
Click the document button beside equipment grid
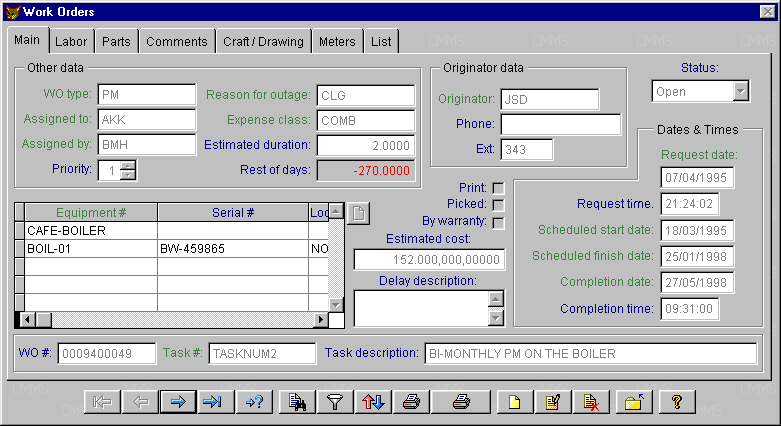pyautogui.click(x=359, y=213)
